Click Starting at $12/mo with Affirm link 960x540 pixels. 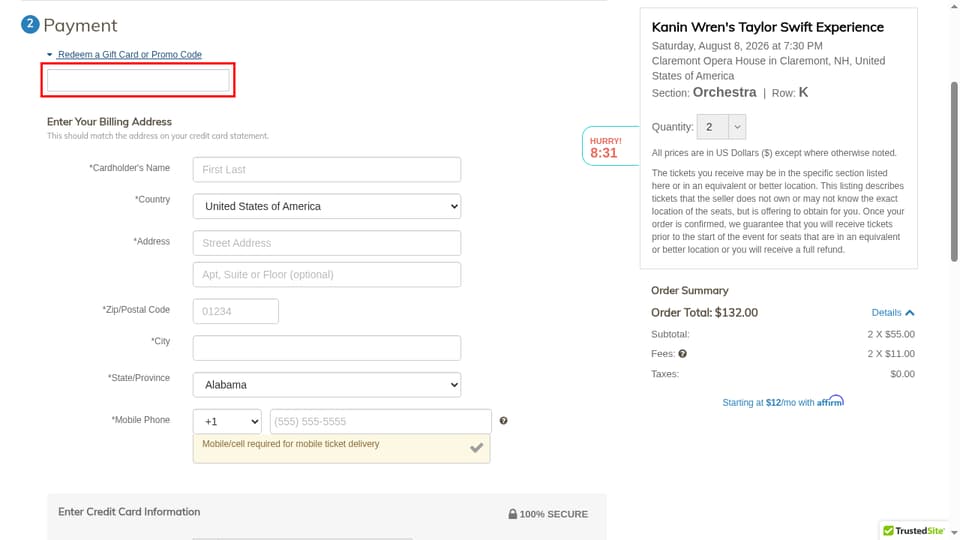[x=783, y=402]
